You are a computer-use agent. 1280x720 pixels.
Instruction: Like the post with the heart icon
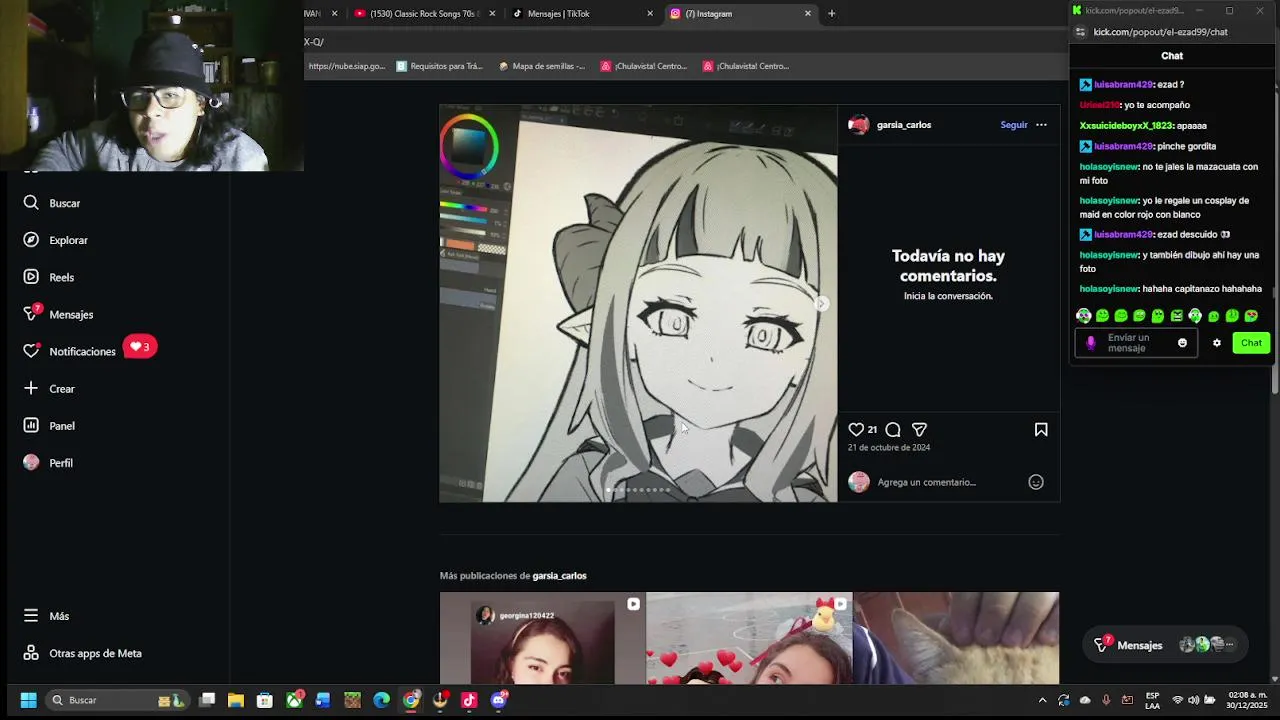[x=856, y=429]
